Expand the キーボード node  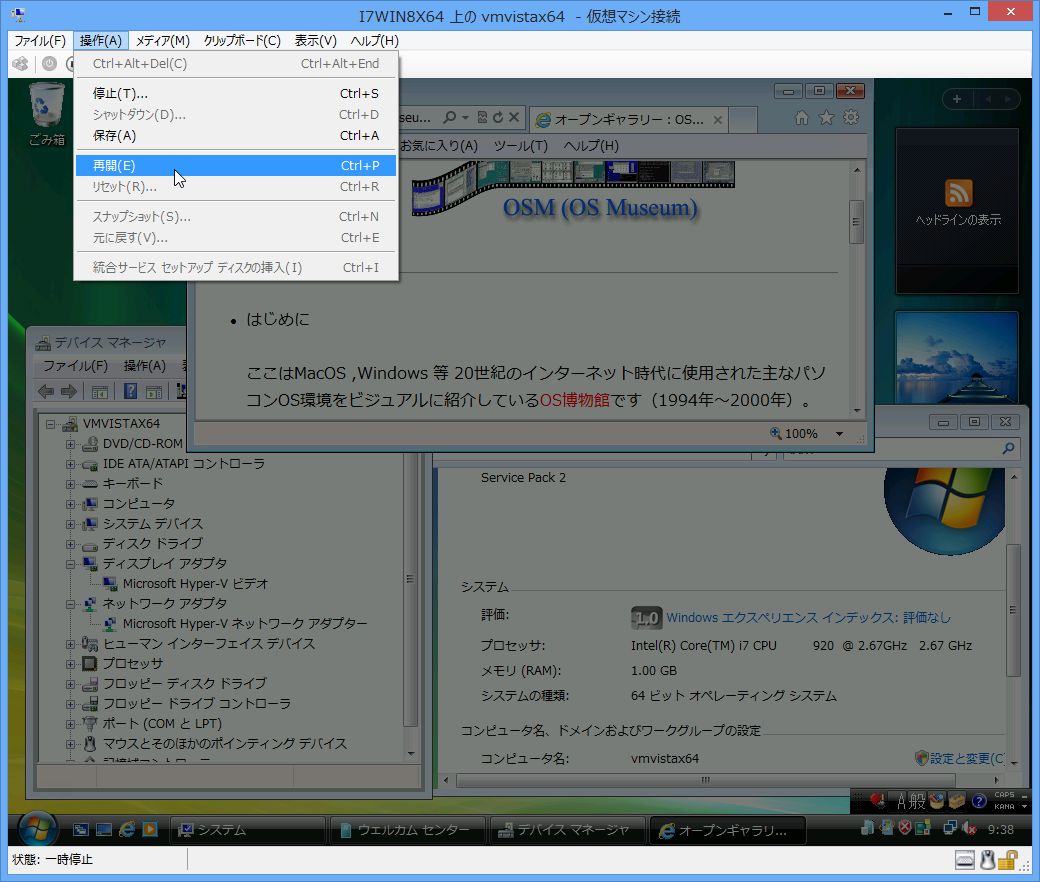click(70, 483)
